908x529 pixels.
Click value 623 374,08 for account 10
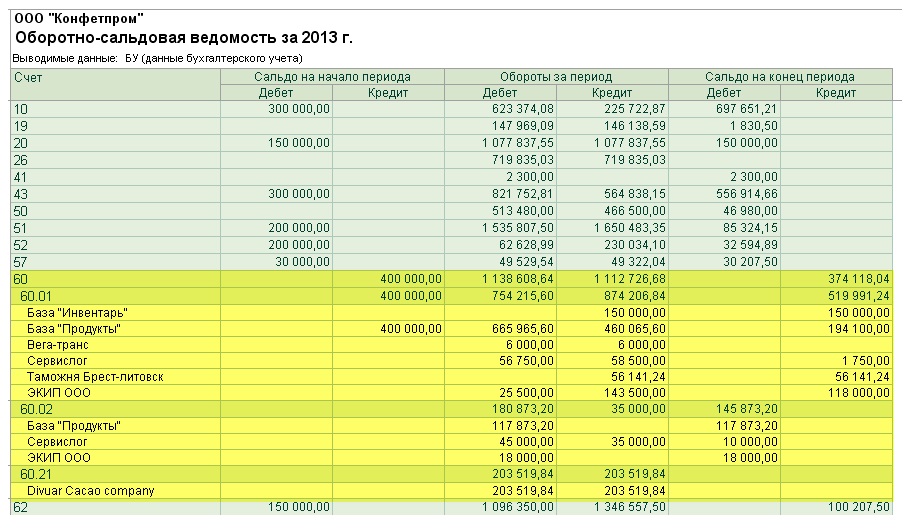(522, 109)
